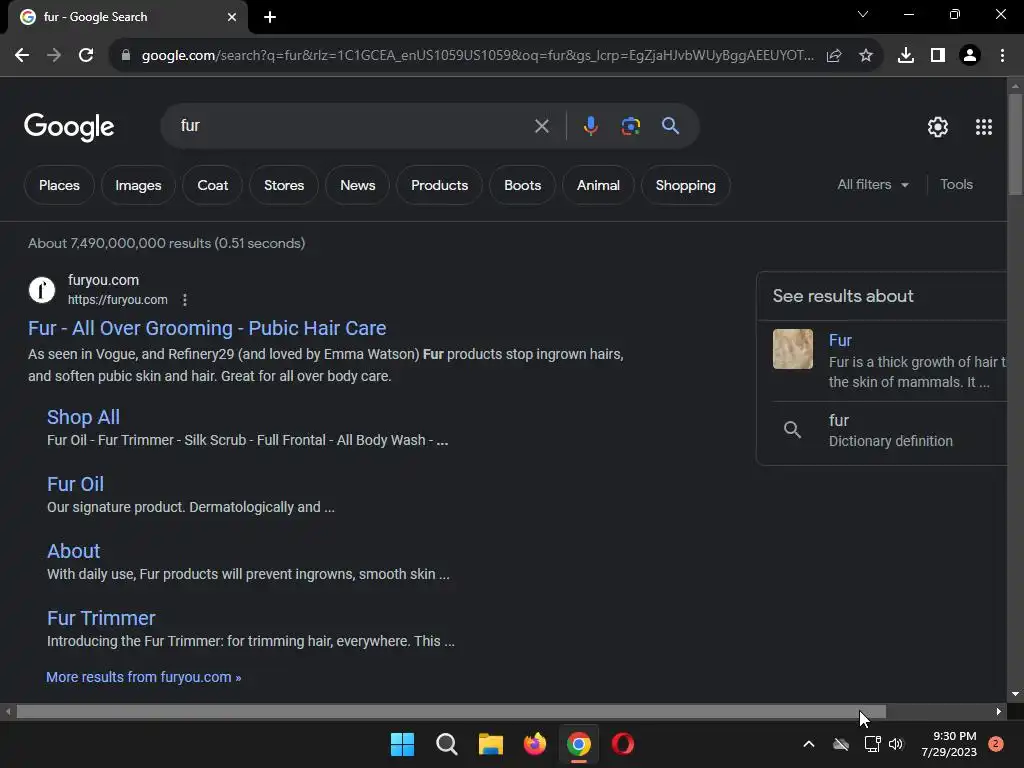
Task: View more results from furyou.com
Action: [144, 677]
